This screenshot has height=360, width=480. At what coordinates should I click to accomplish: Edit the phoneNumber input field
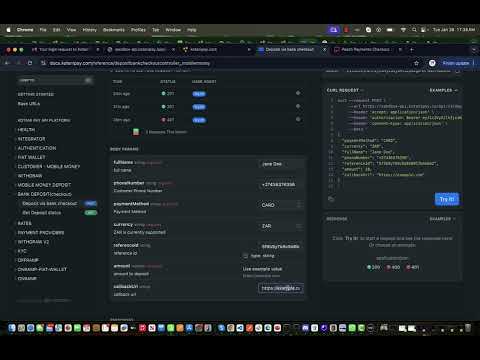tap(280, 185)
